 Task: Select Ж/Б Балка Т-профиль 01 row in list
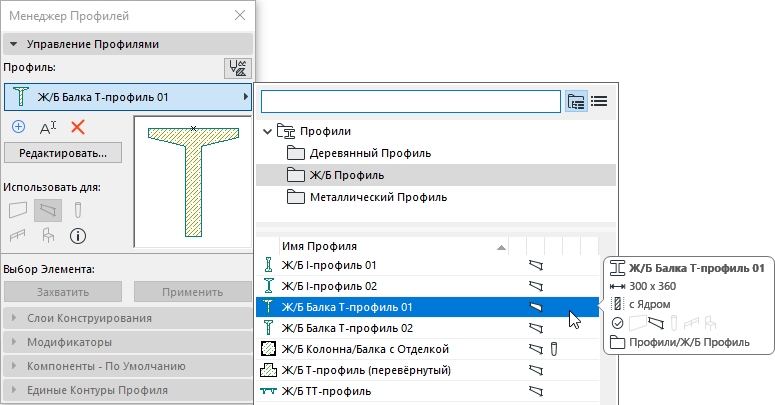tap(428, 307)
